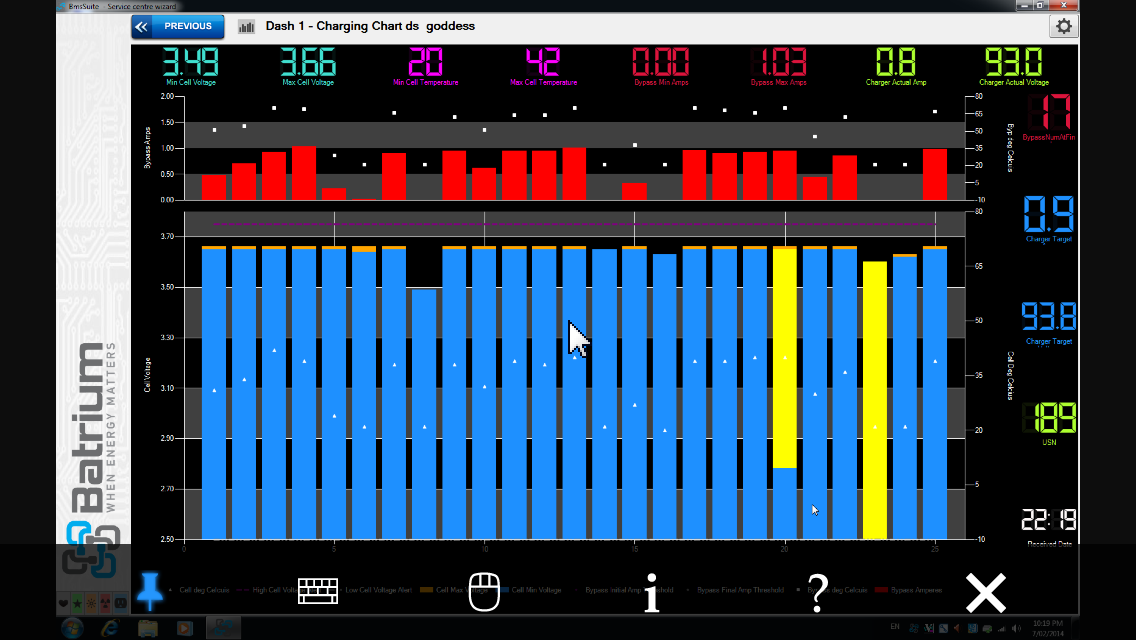Open the on-screen keyboard icon
This screenshot has width=1136, height=640.
click(x=318, y=591)
